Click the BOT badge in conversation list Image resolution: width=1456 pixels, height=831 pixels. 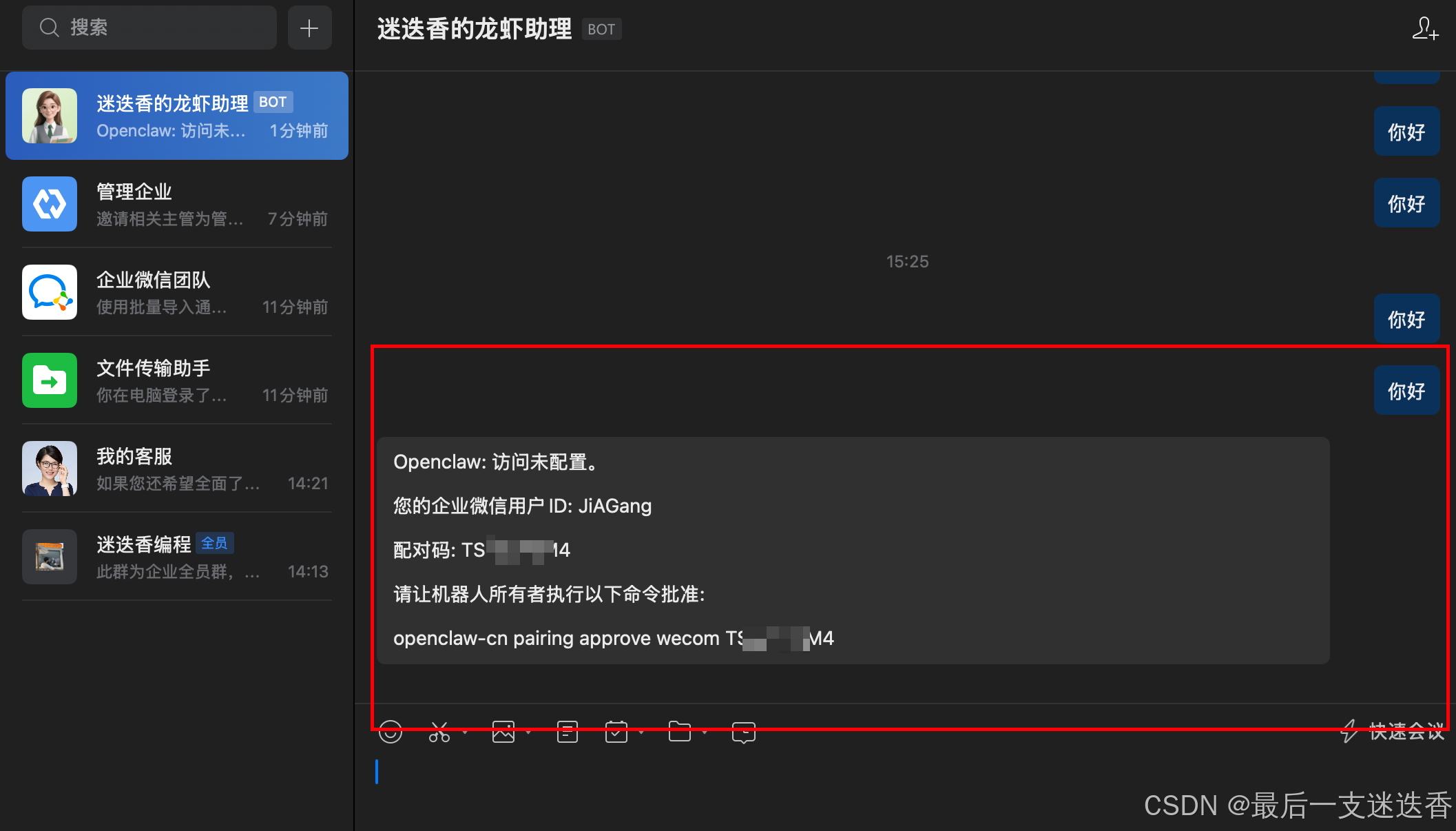point(273,102)
